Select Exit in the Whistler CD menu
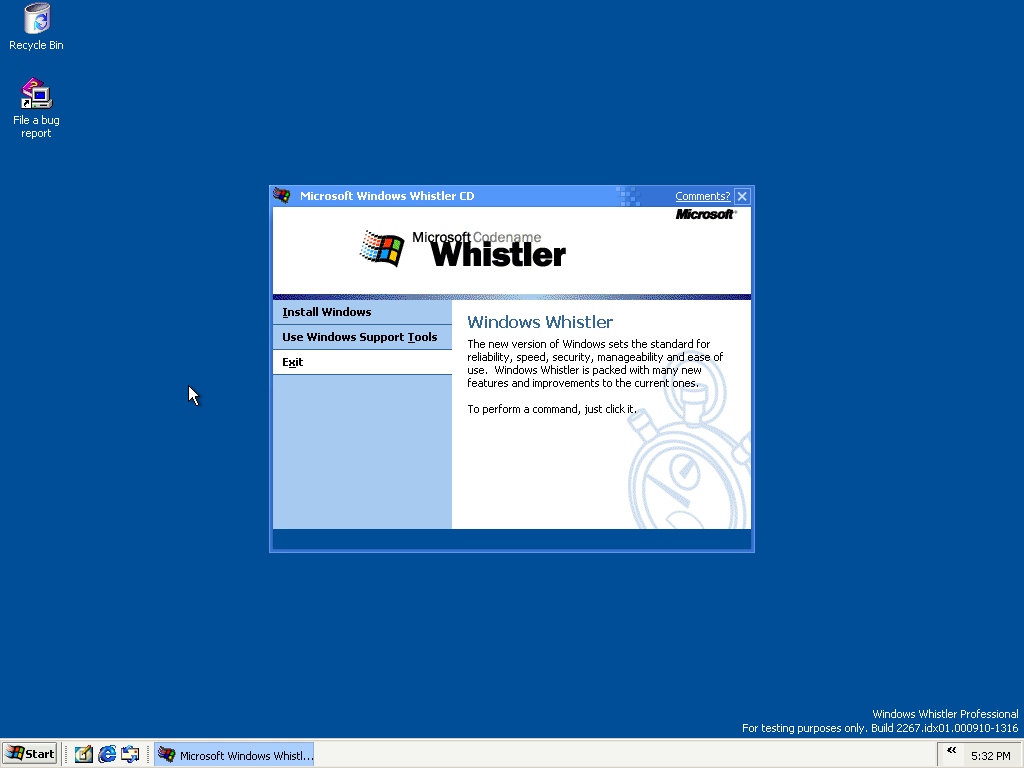1024x768 pixels. 362,362
